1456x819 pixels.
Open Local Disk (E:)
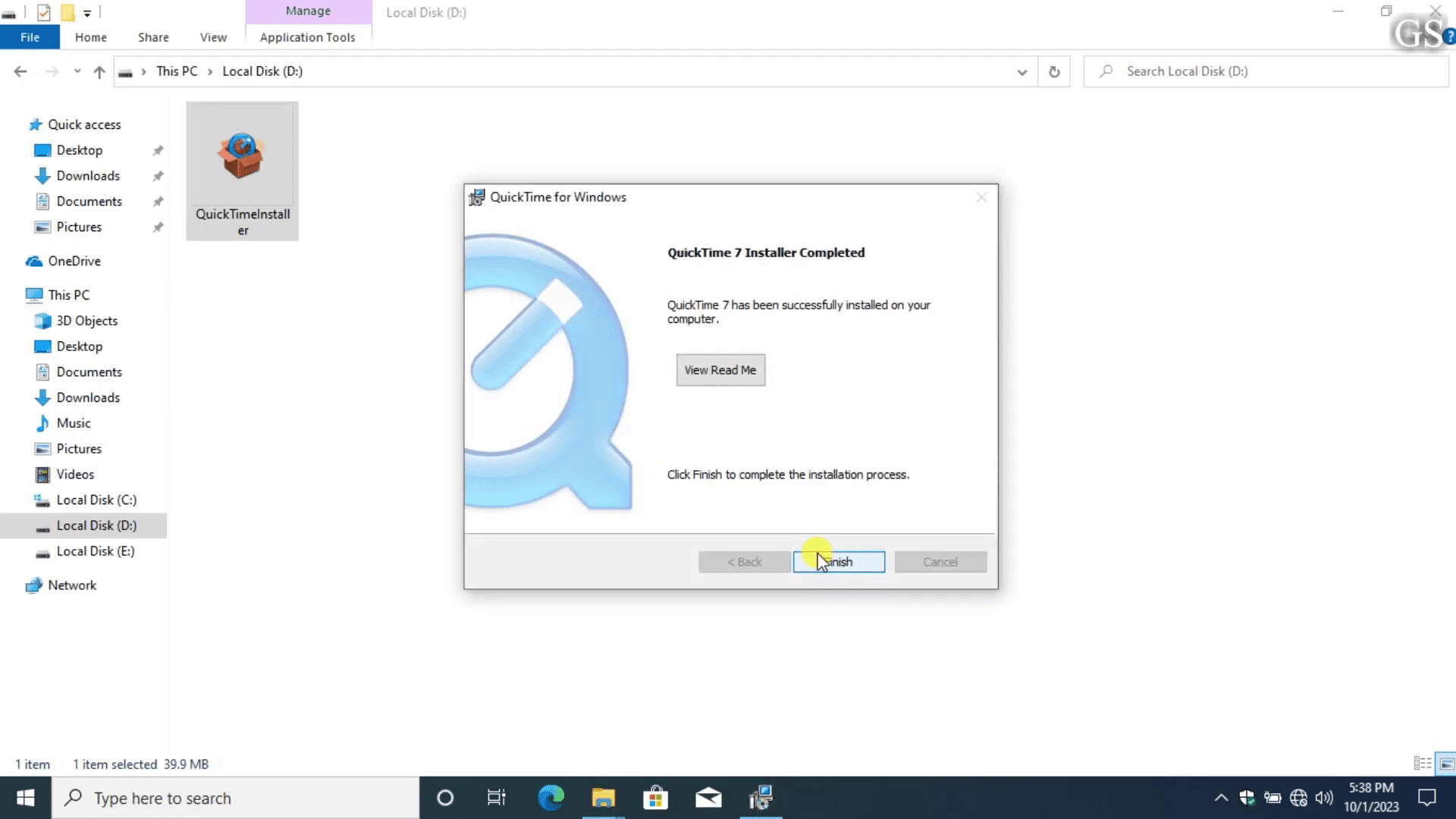click(96, 551)
